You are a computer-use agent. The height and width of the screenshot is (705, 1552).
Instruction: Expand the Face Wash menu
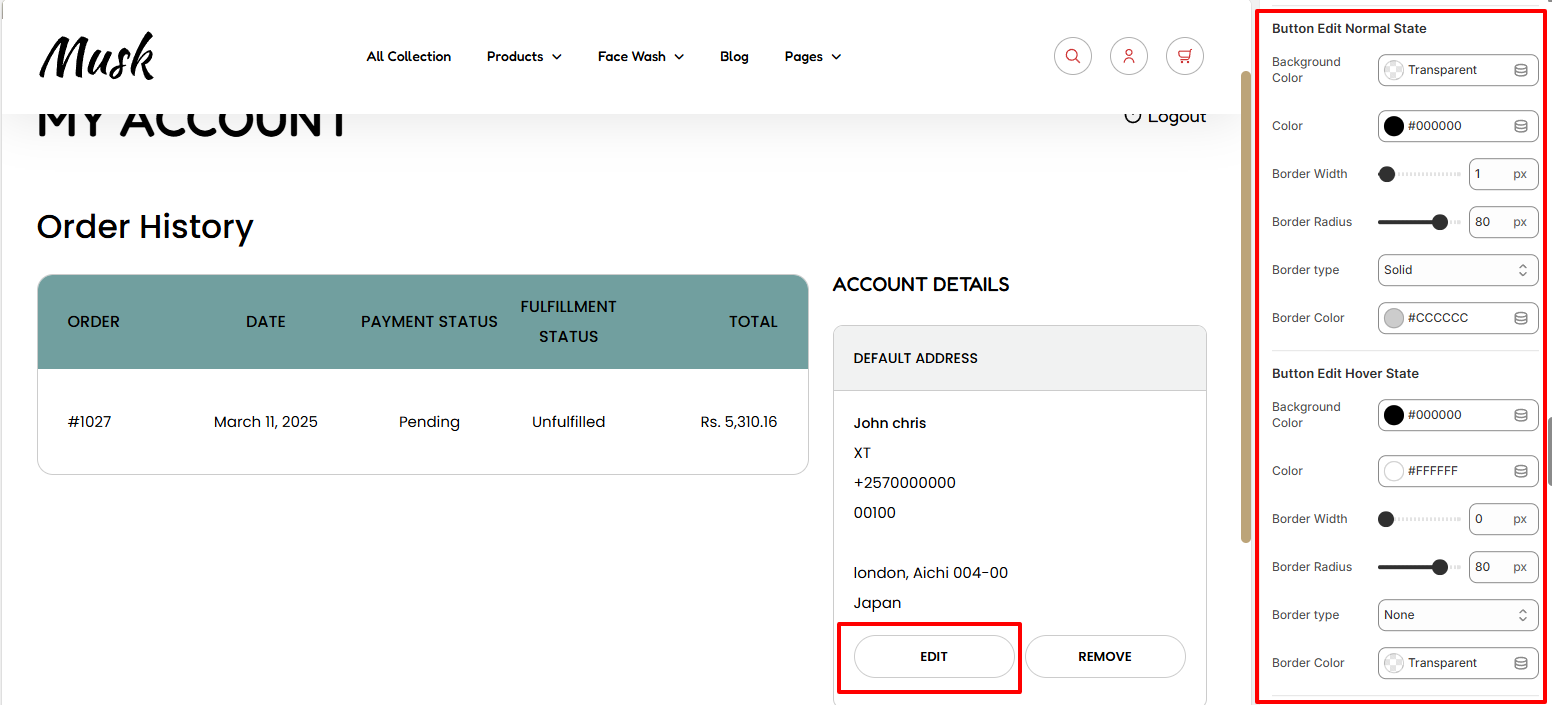click(x=641, y=57)
